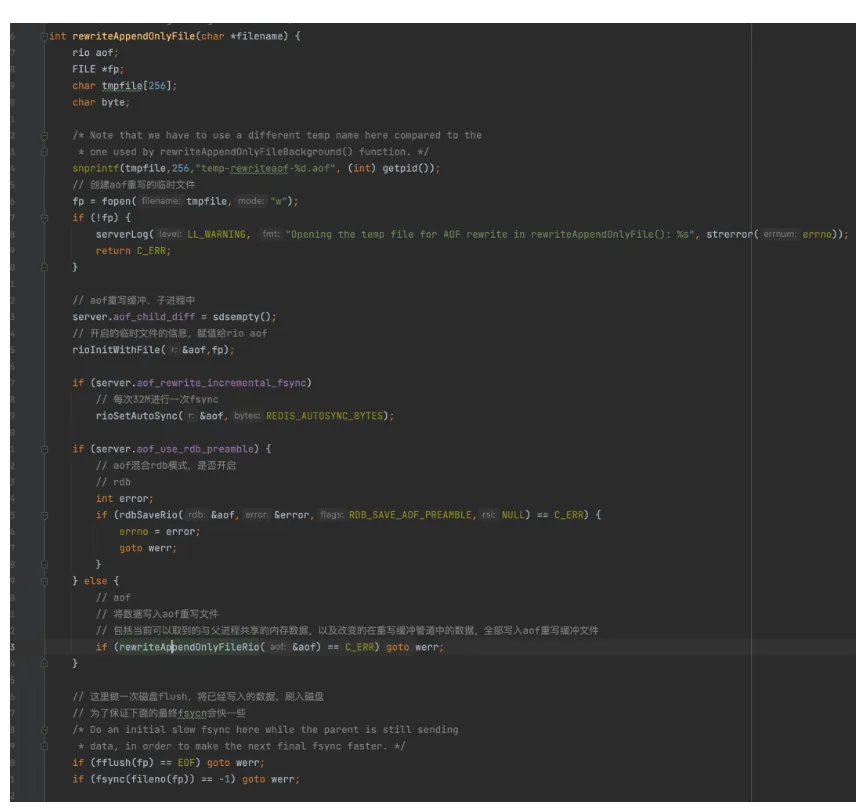Click the "w" mode string
This screenshot has width=867, height=811.
[278, 201]
